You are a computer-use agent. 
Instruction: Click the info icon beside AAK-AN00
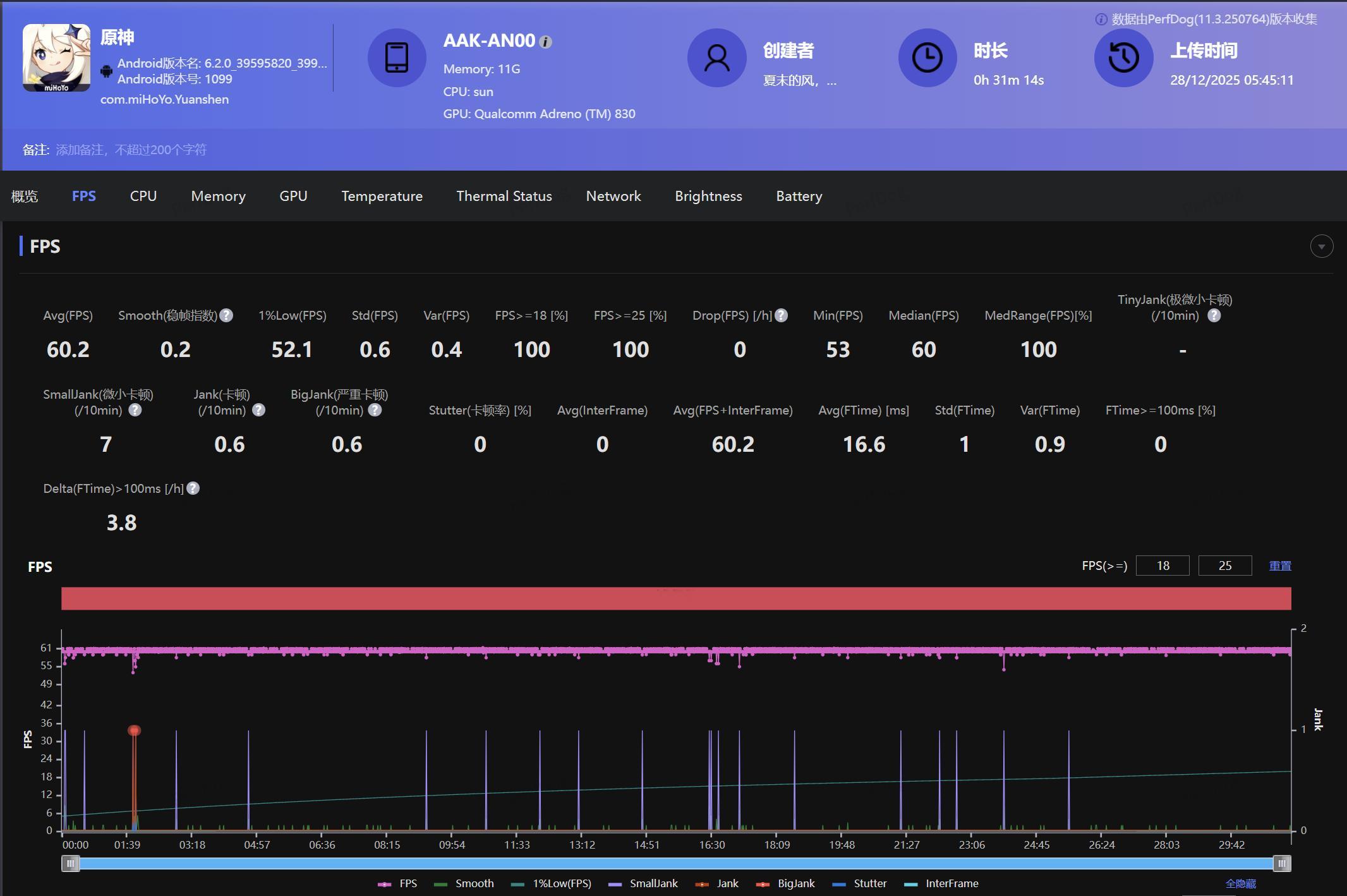pos(546,42)
